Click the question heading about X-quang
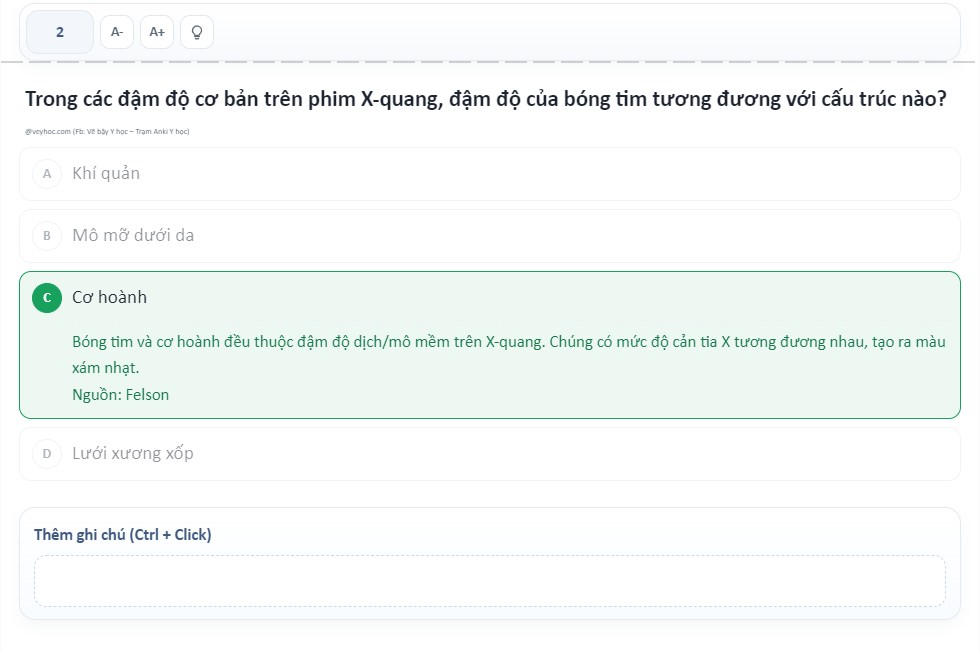 (x=485, y=100)
